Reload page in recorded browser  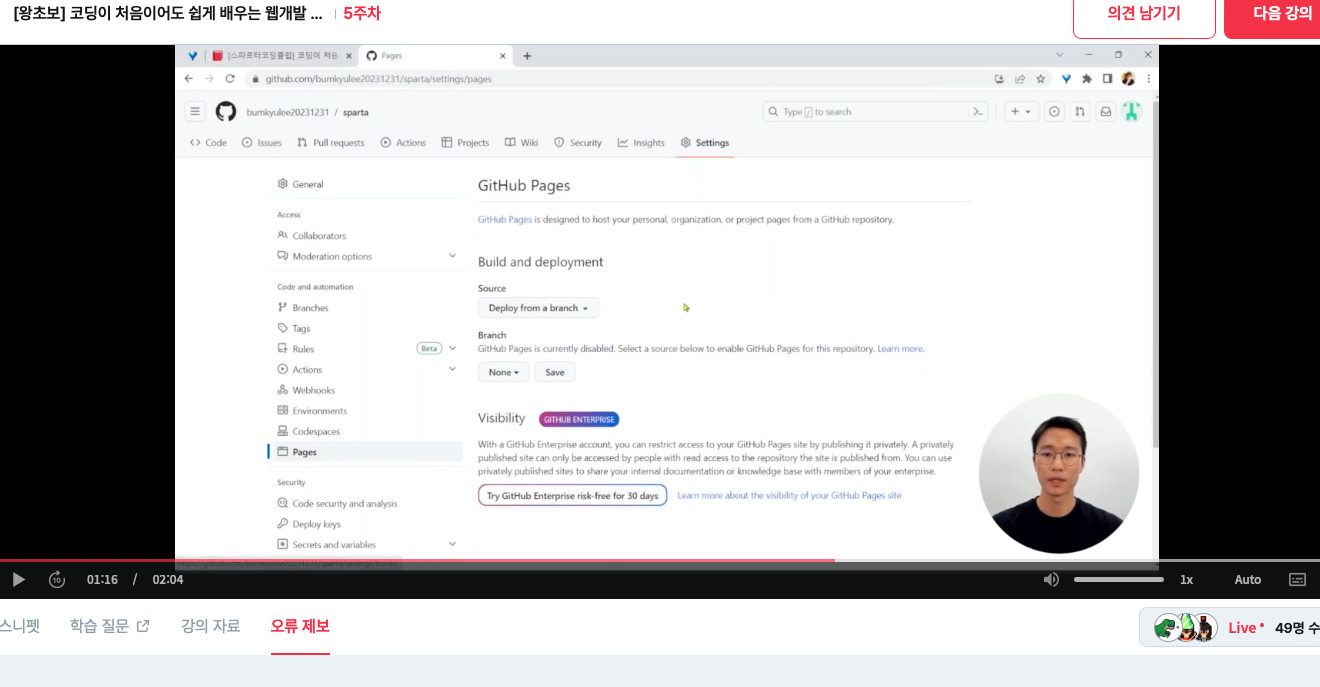(230, 78)
